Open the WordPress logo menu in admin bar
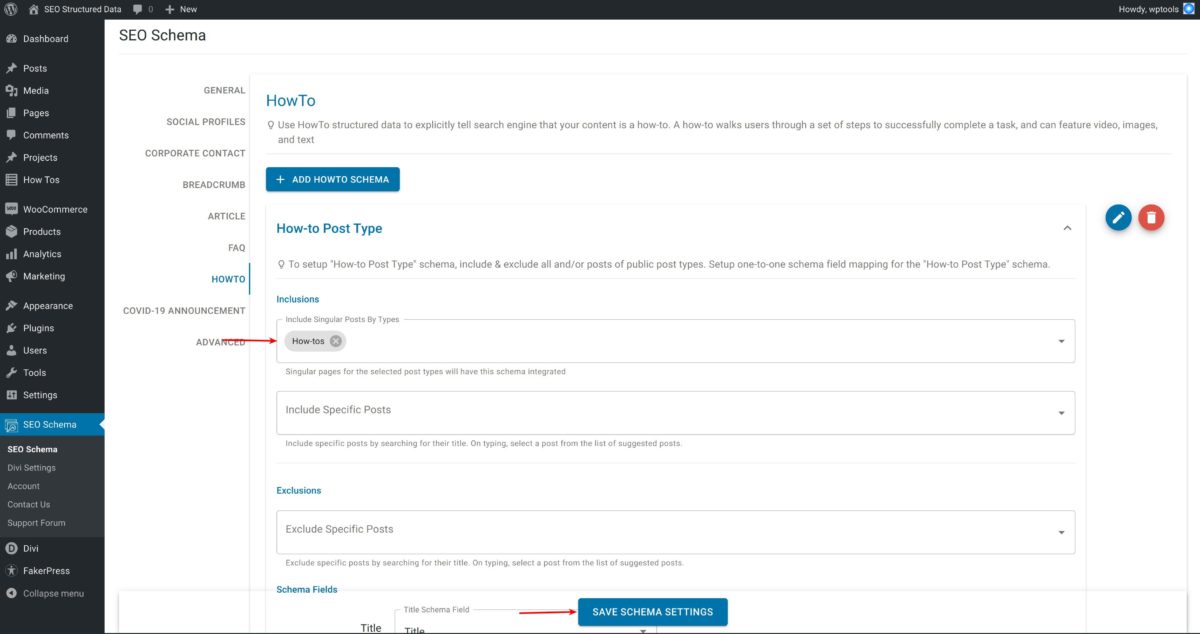The height and width of the screenshot is (634, 1200). pos(11,8)
